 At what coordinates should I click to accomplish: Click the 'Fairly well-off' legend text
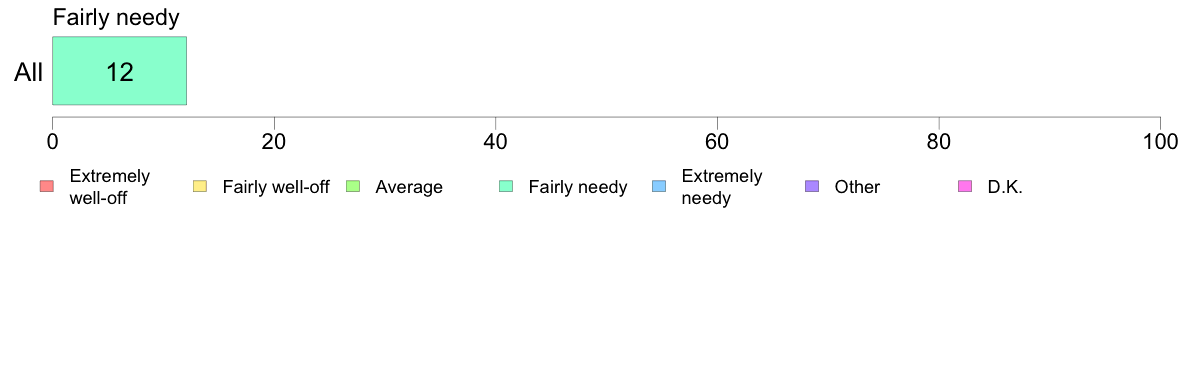[276, 187]
